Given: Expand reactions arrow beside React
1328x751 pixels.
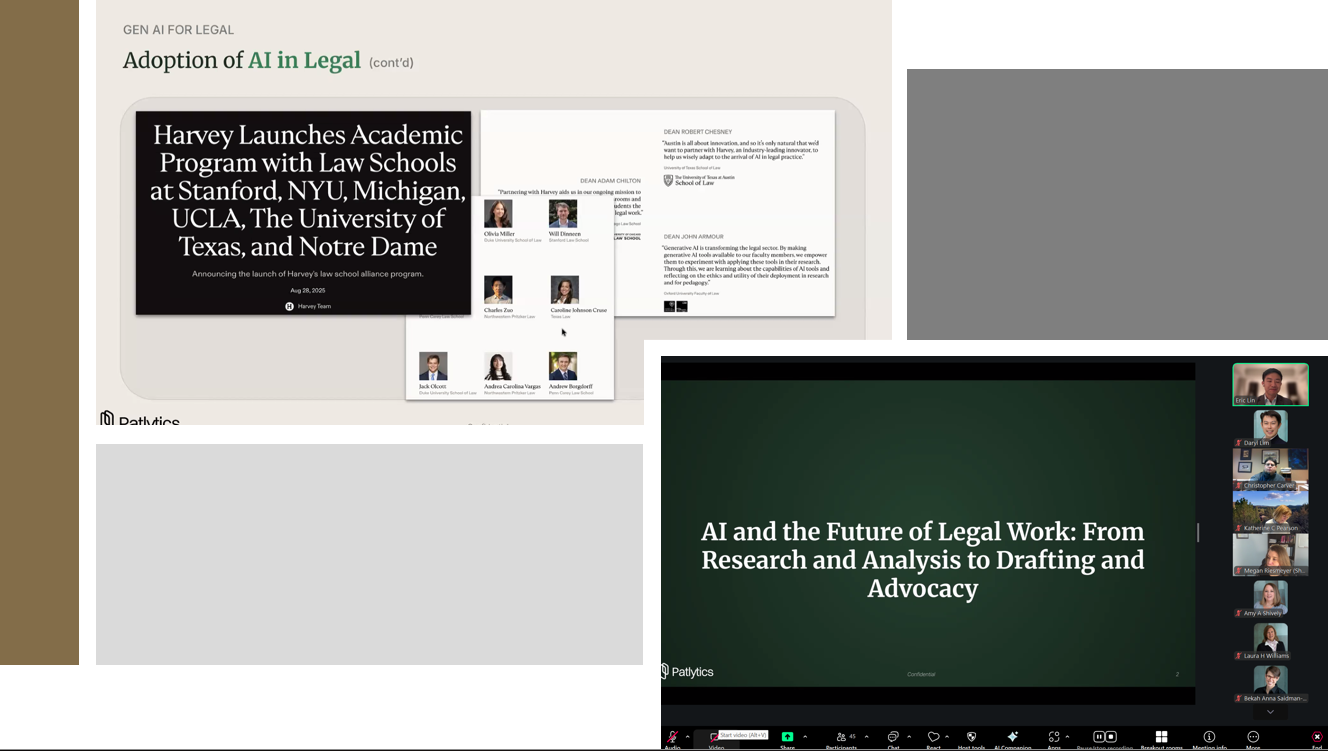Looking at the screenshot, I should click(x=949, y=737).
